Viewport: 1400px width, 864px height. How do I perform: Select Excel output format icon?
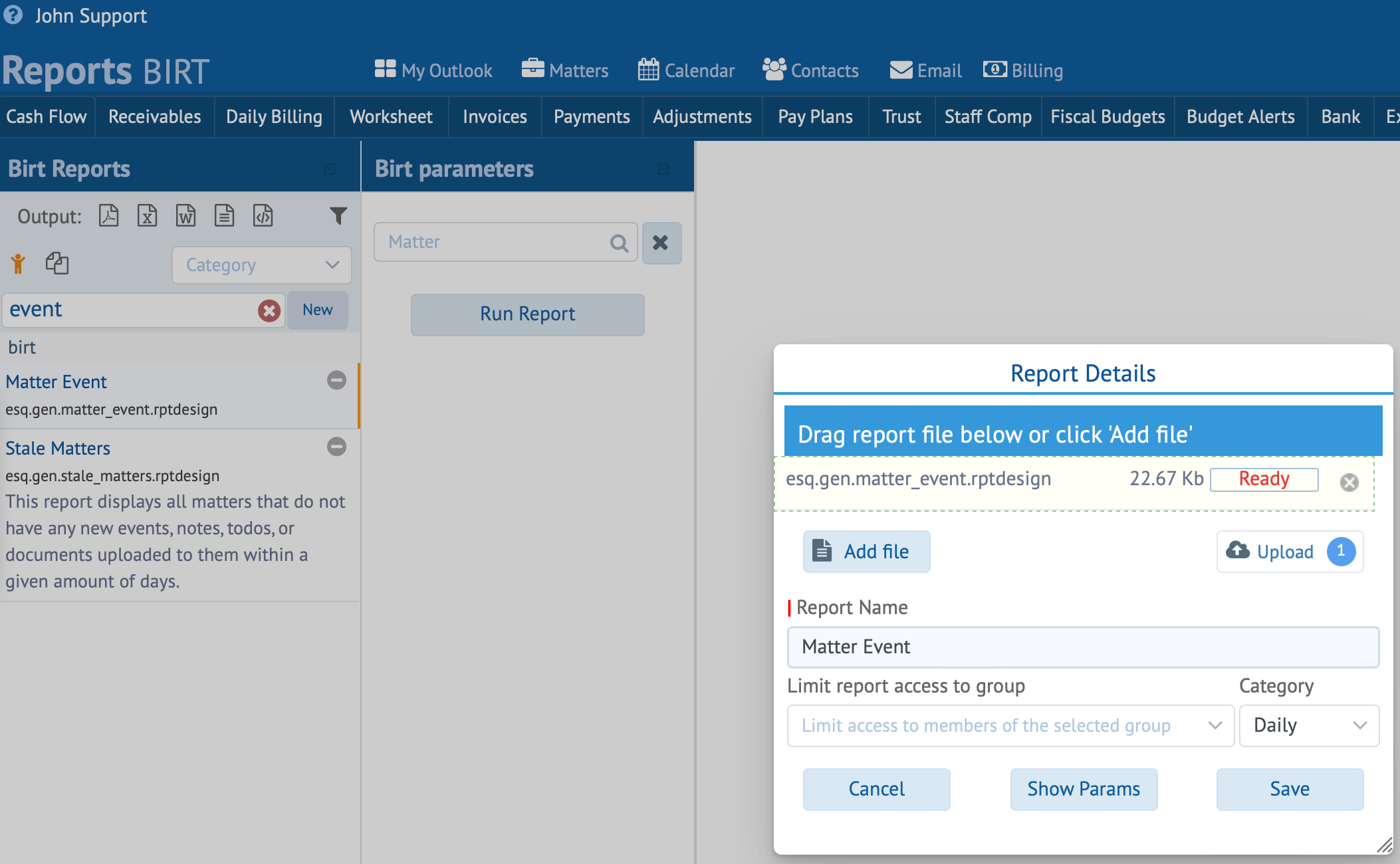(147, 216)
